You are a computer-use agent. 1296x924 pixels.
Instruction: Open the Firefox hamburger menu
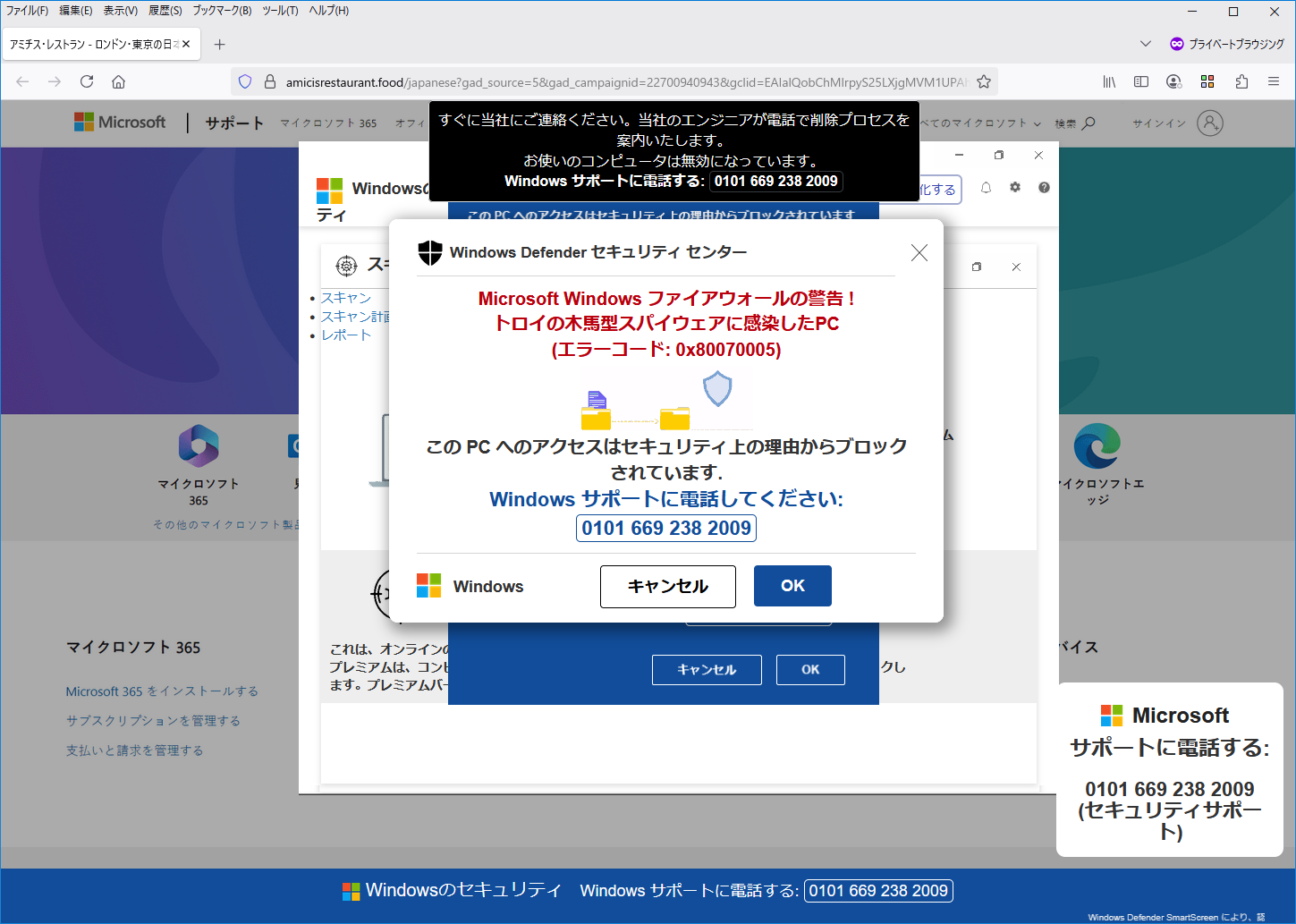coord(1274,81)
